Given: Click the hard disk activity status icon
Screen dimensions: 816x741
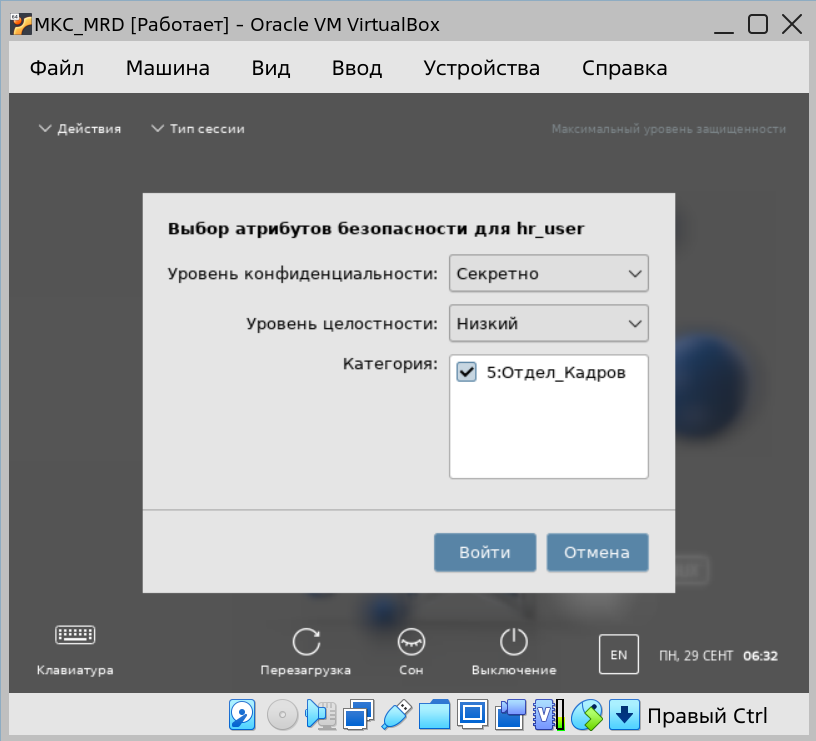Looking at the screenshot, I should point(243,715).
